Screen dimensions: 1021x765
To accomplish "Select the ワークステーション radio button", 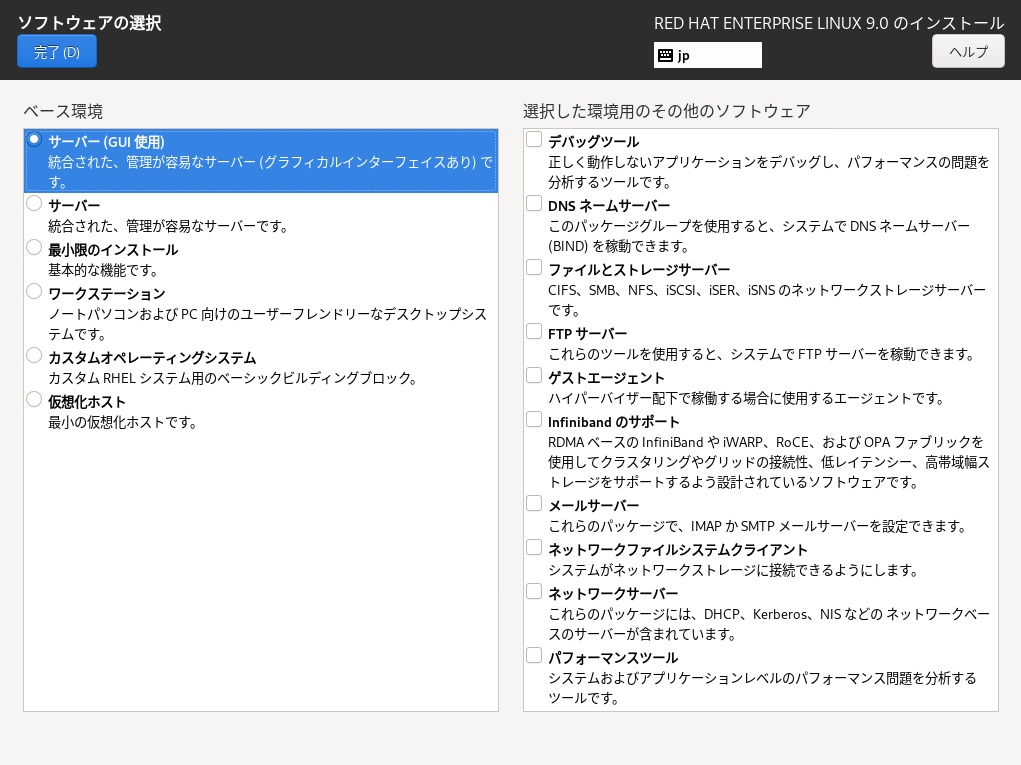I will click(34, 291).
